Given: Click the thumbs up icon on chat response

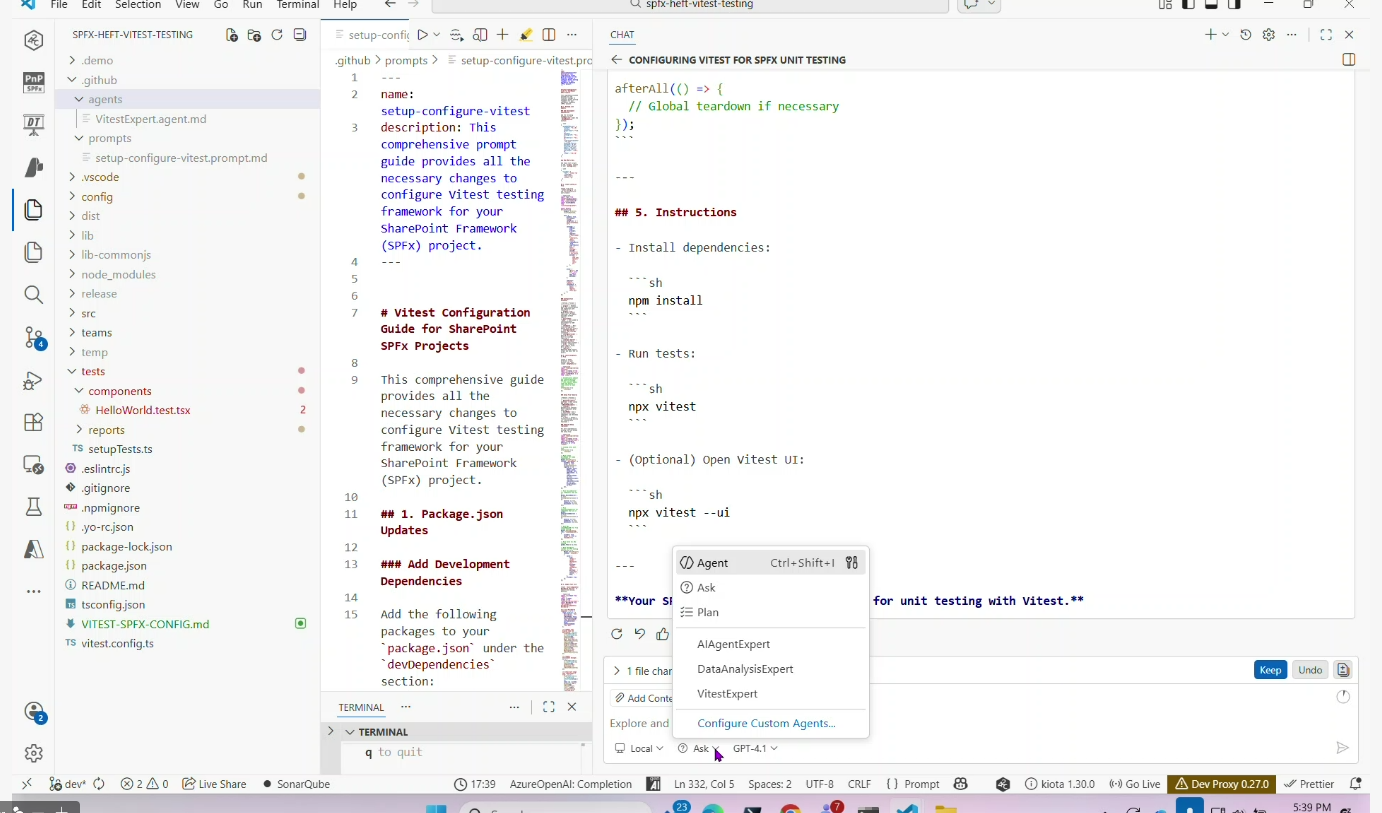Looking at the screenshot, I should [662, 634].
